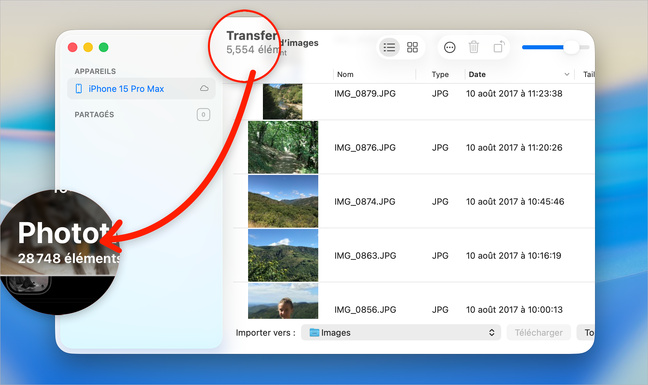Click the Images folder icon
Screen dimensions: 648x385
pyautogui.click(x=314, y=333)
